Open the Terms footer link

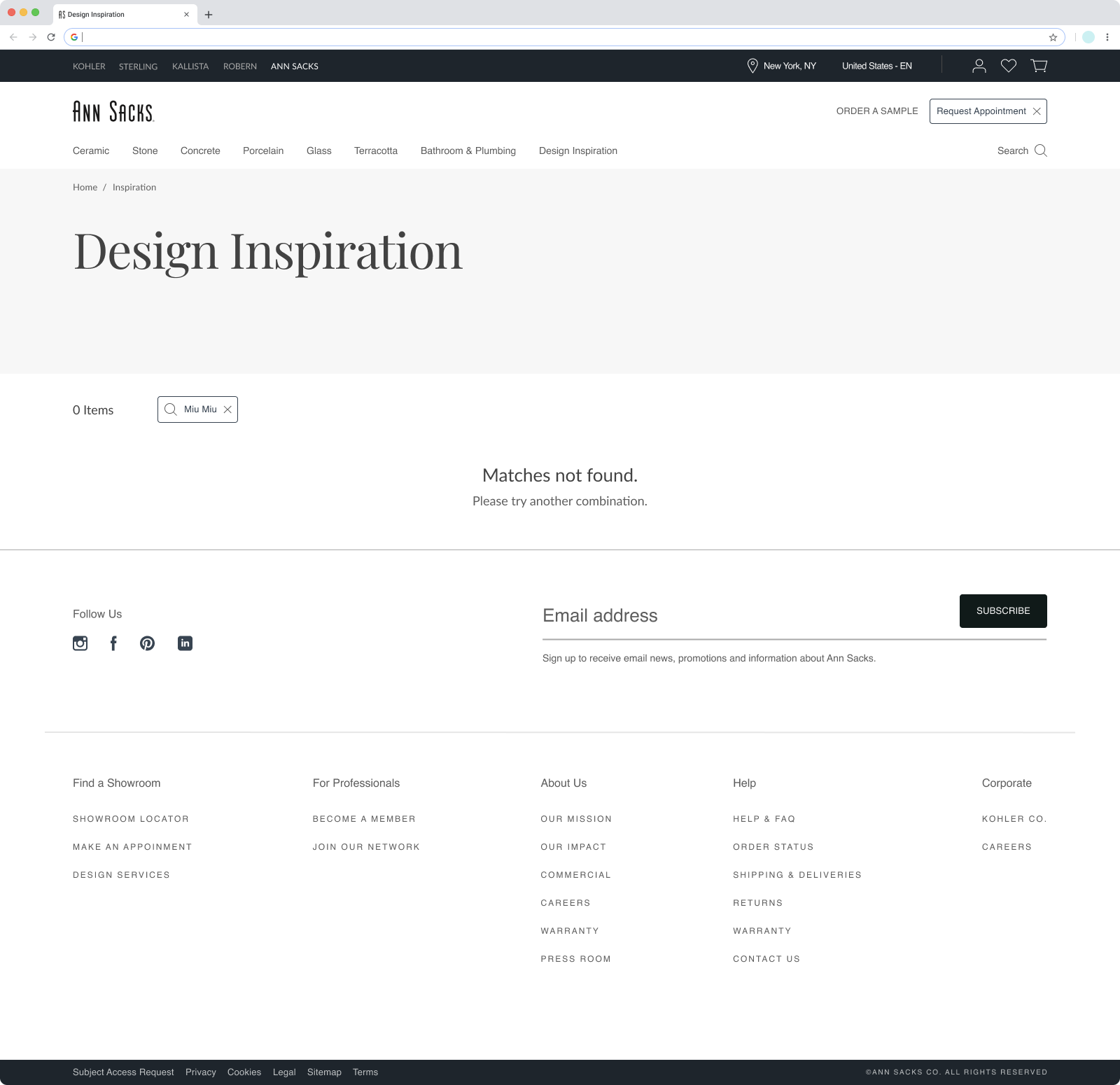point(365,1072)
